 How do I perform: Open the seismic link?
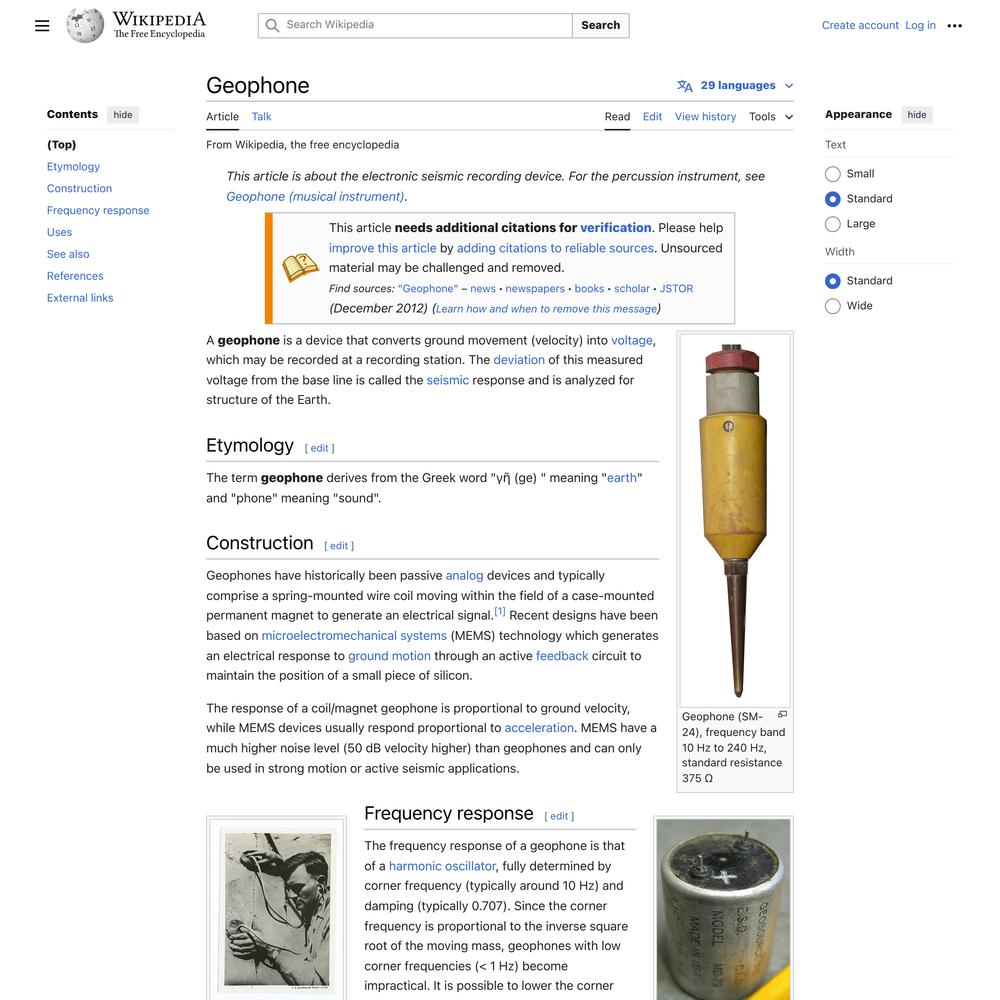pyautogui.click(x=448, y=380)
